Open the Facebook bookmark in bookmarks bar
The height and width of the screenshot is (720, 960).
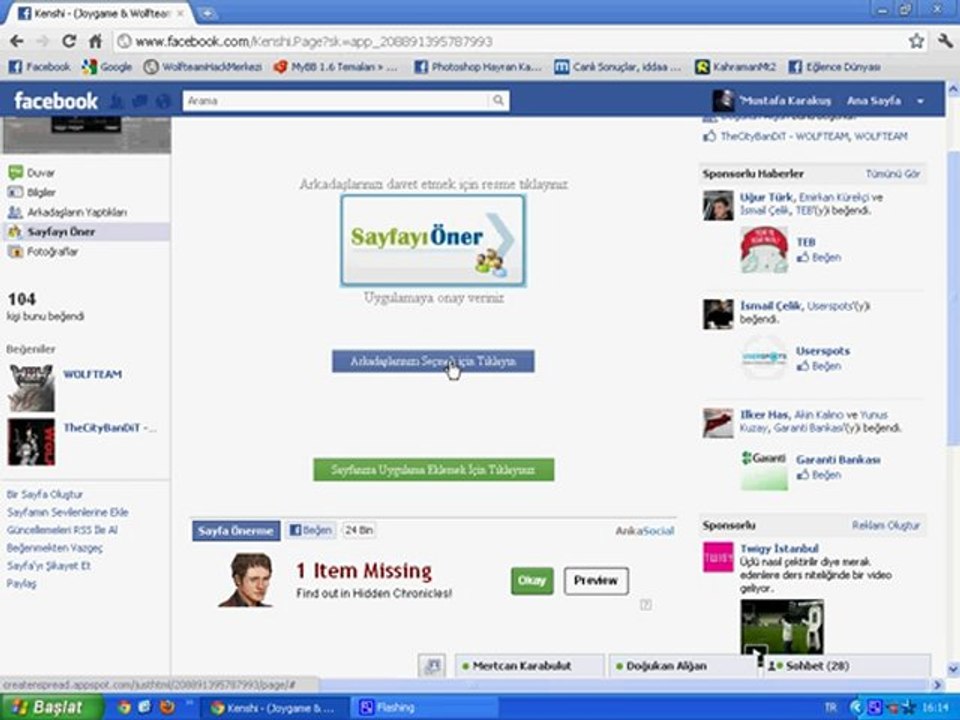[x=39, y=67]
